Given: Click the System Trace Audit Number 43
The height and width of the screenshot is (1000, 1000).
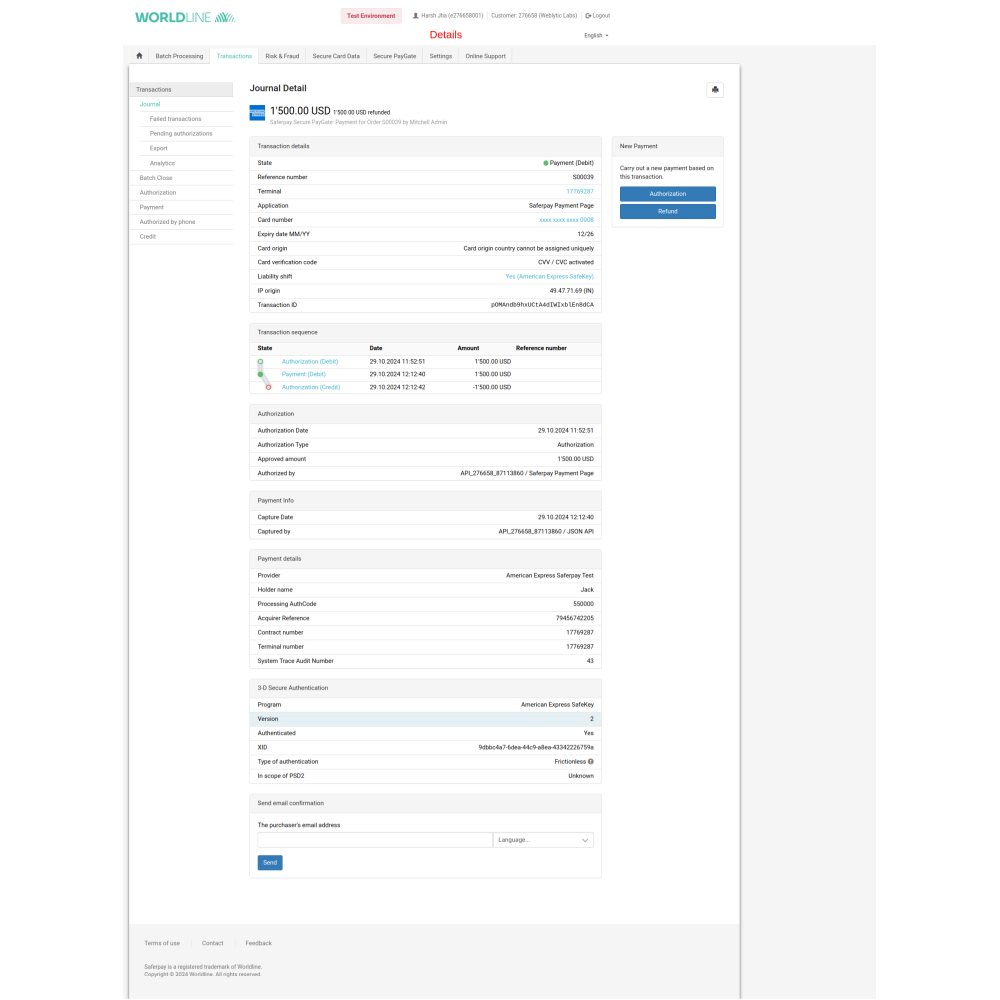Looking at the screenshot, I should tap(590, 661).
